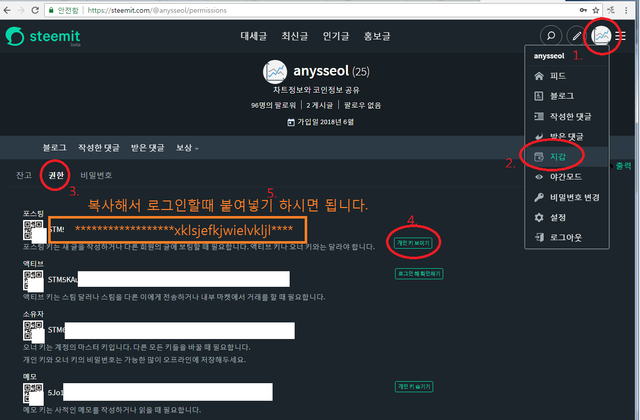Click 개인 키 보이기 button for posting key
Image resolution: width=640 pixels, height=420 pixels.
tap(413, 243)
